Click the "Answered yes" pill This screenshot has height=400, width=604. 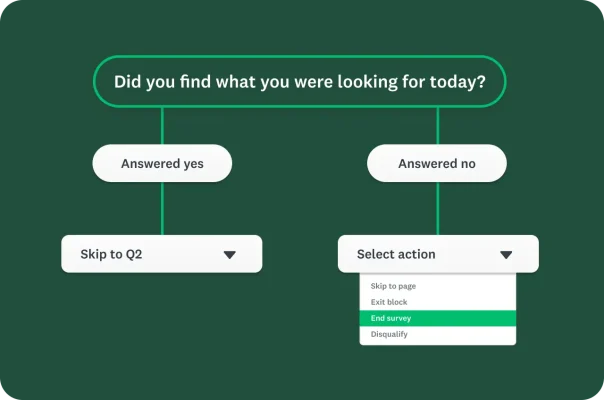[x=162, y=163]
